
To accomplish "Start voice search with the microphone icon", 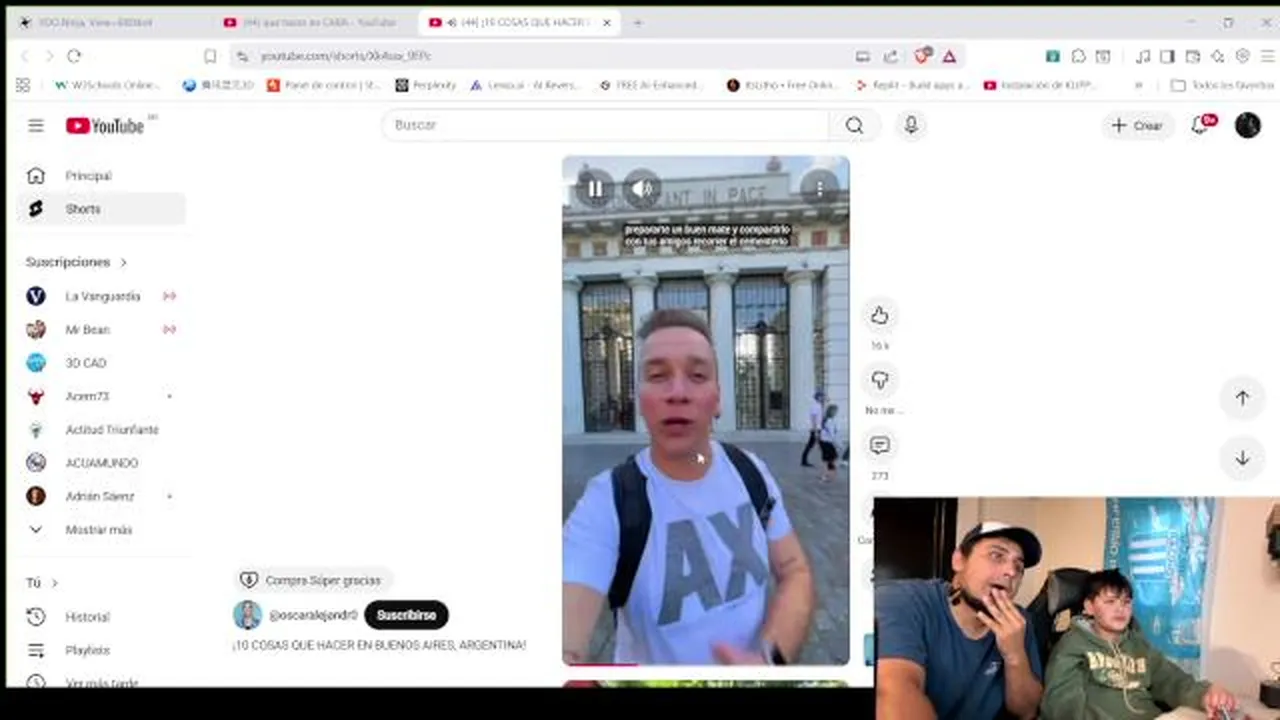I will pos(911,125).
